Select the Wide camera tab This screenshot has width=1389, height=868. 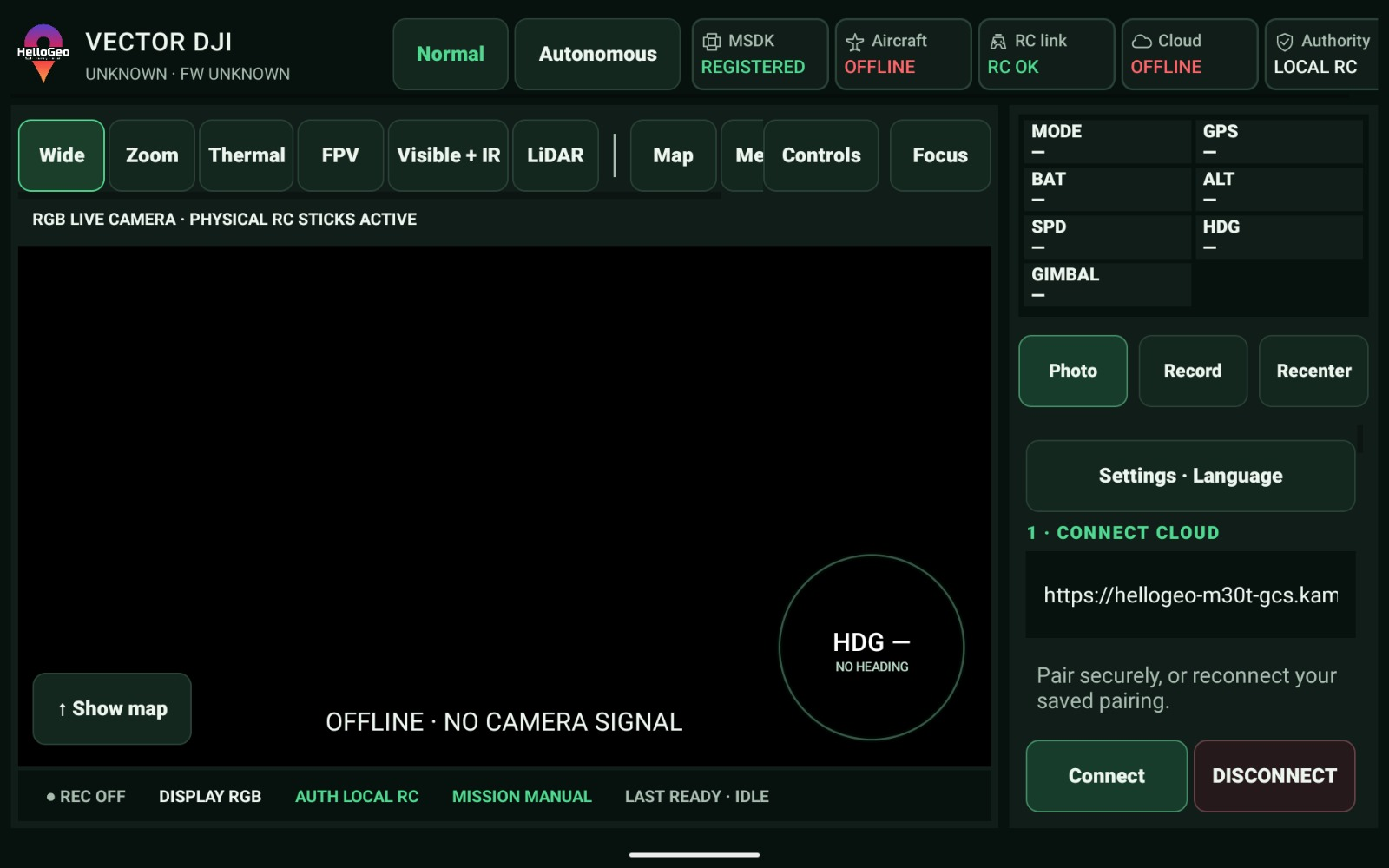pos(62,155)
